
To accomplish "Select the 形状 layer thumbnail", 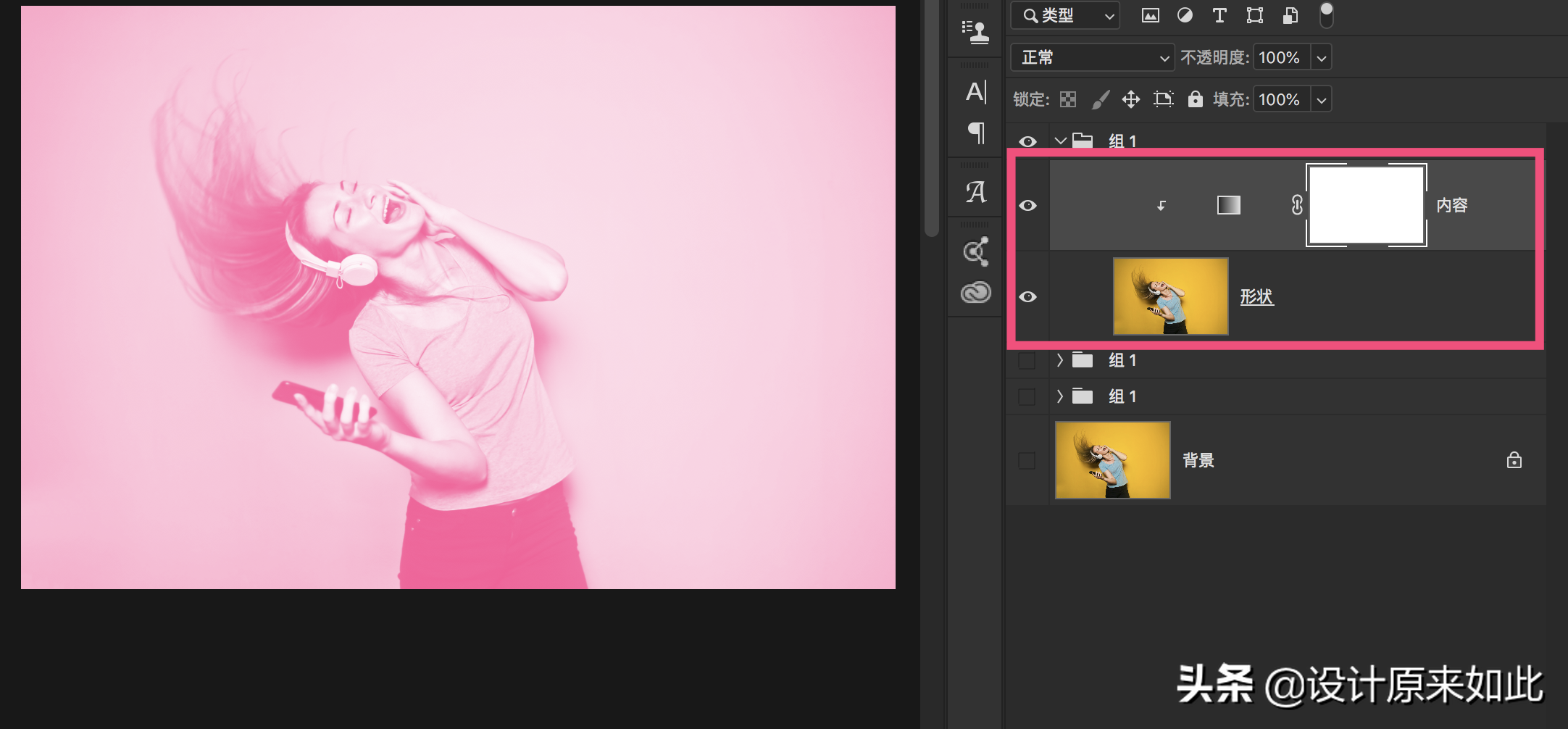I will click(1171, 296).
